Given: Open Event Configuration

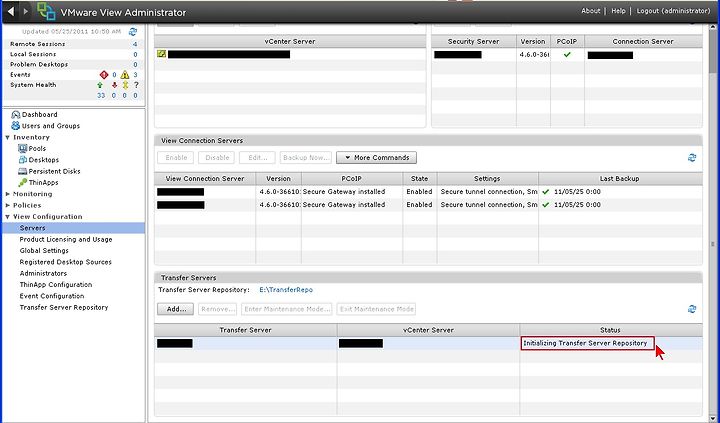Looking at the screenshot, I should pos(52,296).
